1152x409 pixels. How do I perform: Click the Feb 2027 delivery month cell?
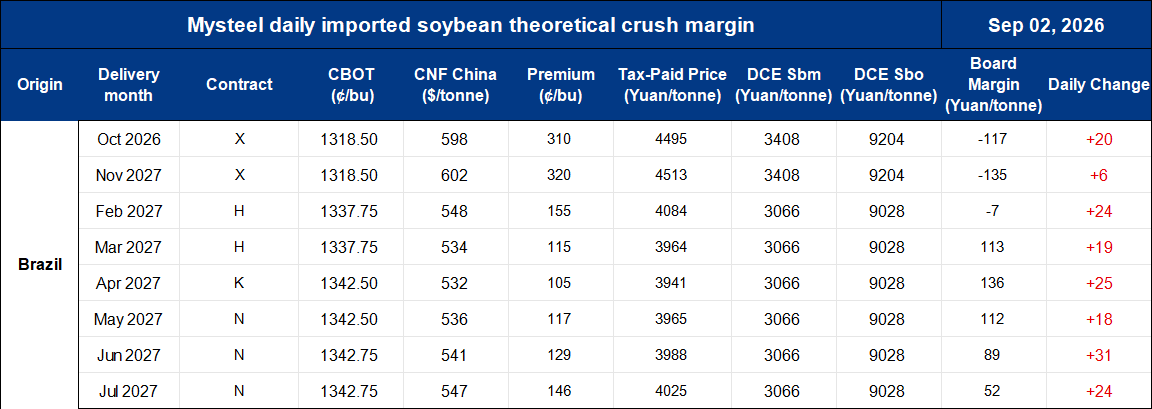129,211
